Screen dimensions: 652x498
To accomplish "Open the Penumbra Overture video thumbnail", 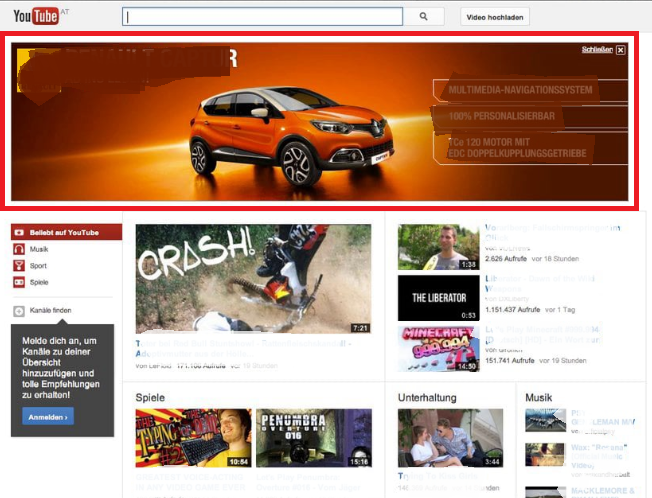I will pyautogui.click(x=314, y=438).
